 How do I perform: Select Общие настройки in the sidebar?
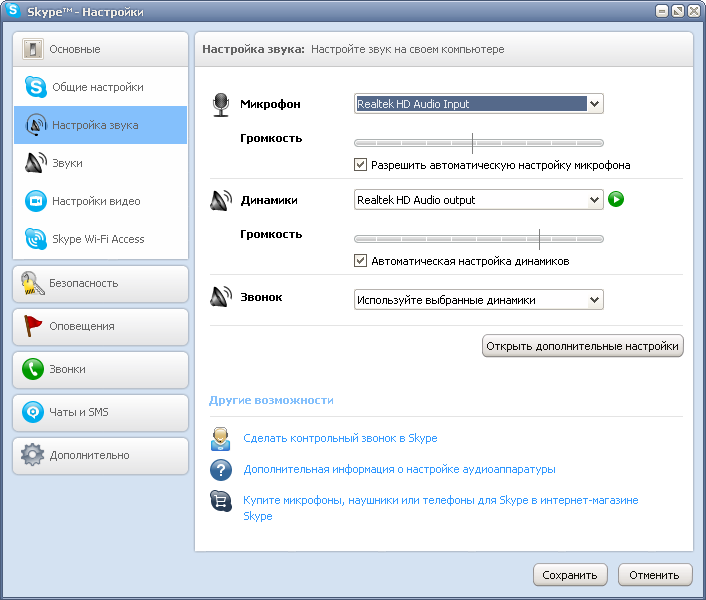coord(100,87)
